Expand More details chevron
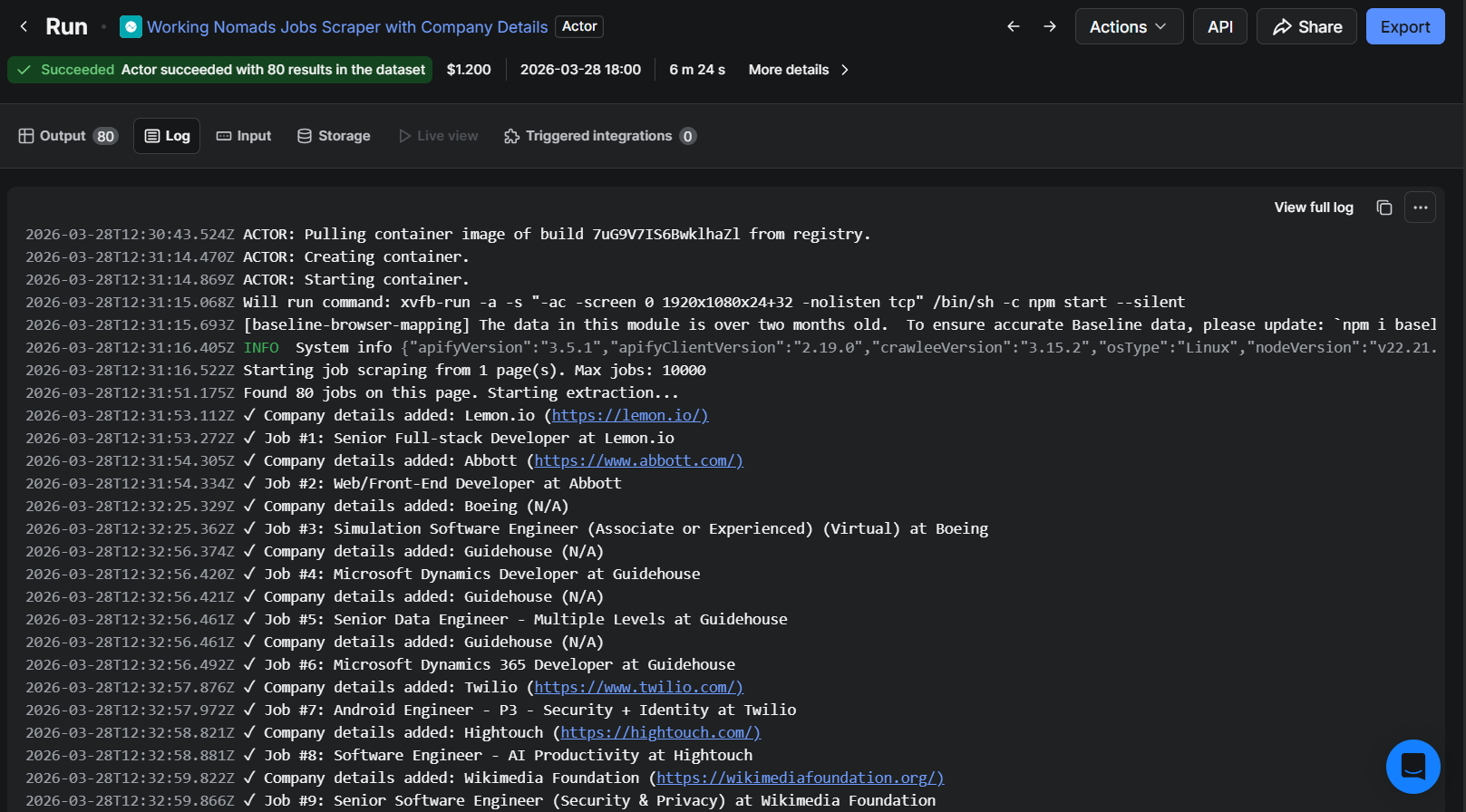Viewport: 1466px width, 812px height. tap(845, 70)
